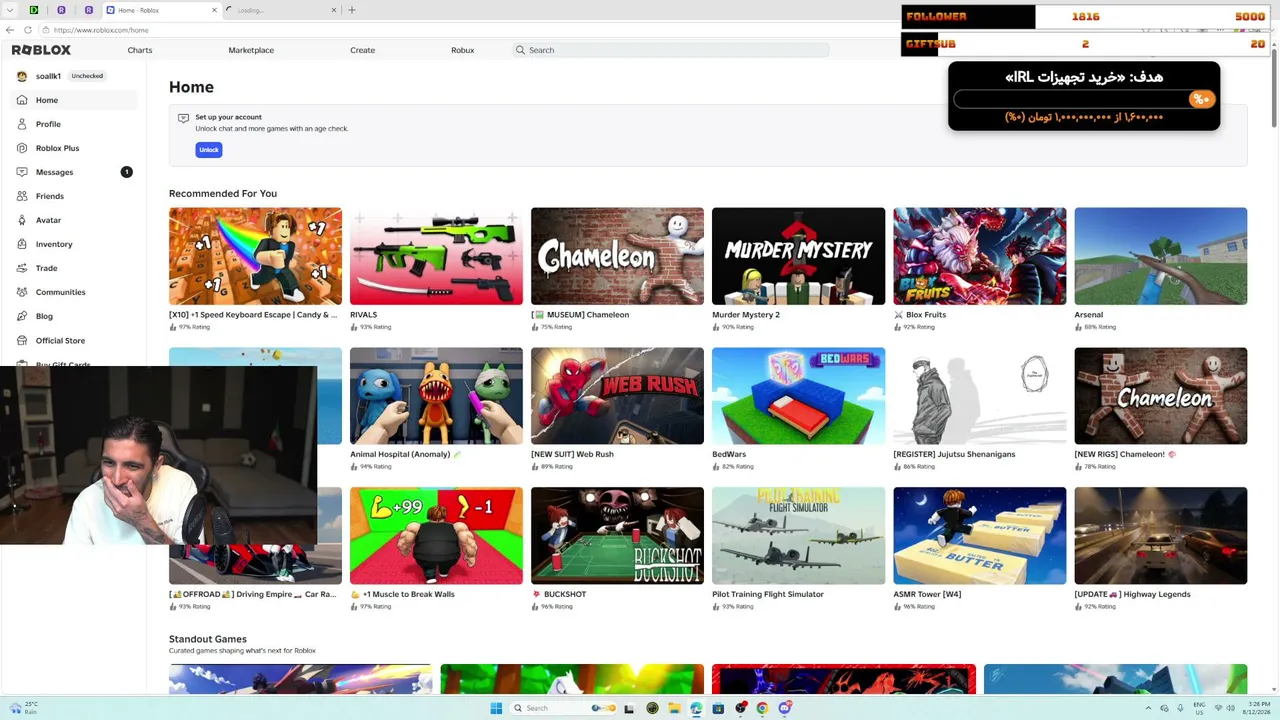Open the network icon in system tray
Image resolution: width=1280 pixels, height=720 pixels.
click(1217, 708)
